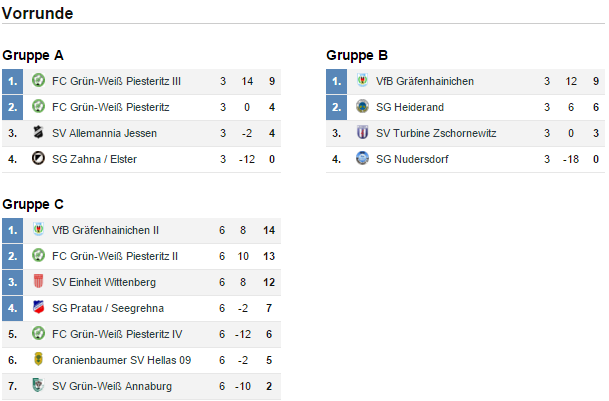Click SG Zahna / Elster club logo
The image size is (609, 401).
click(x=38, y=159)
